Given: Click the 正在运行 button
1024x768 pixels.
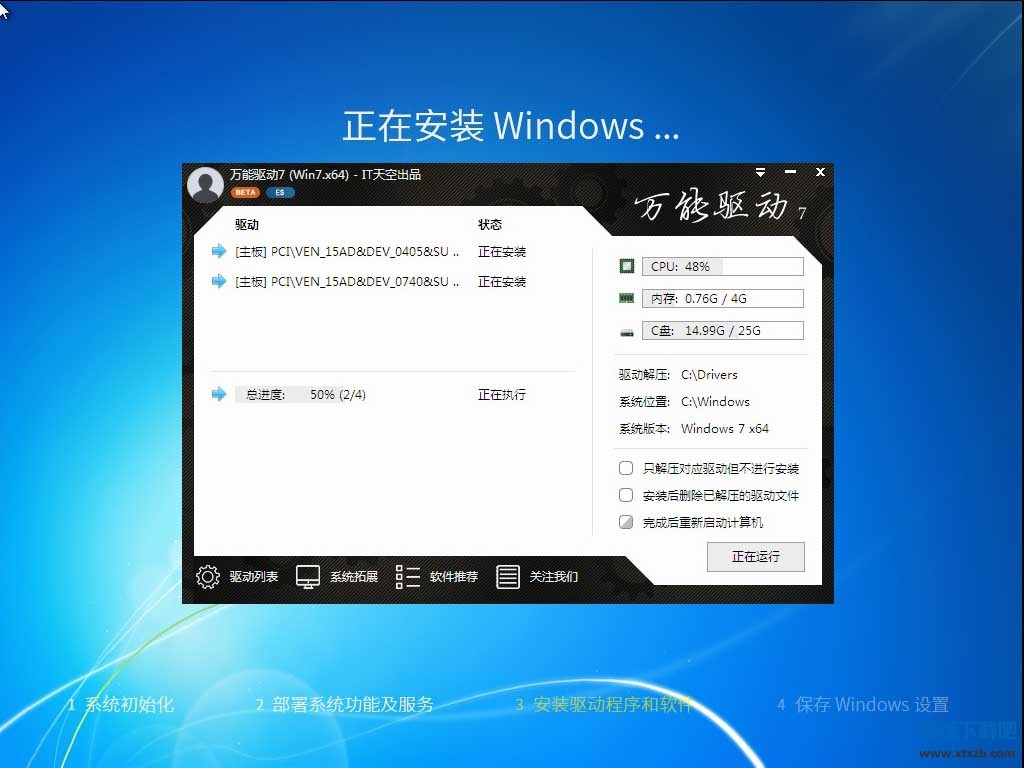Looking at the screenshot, I should click(x=755, y=557).
